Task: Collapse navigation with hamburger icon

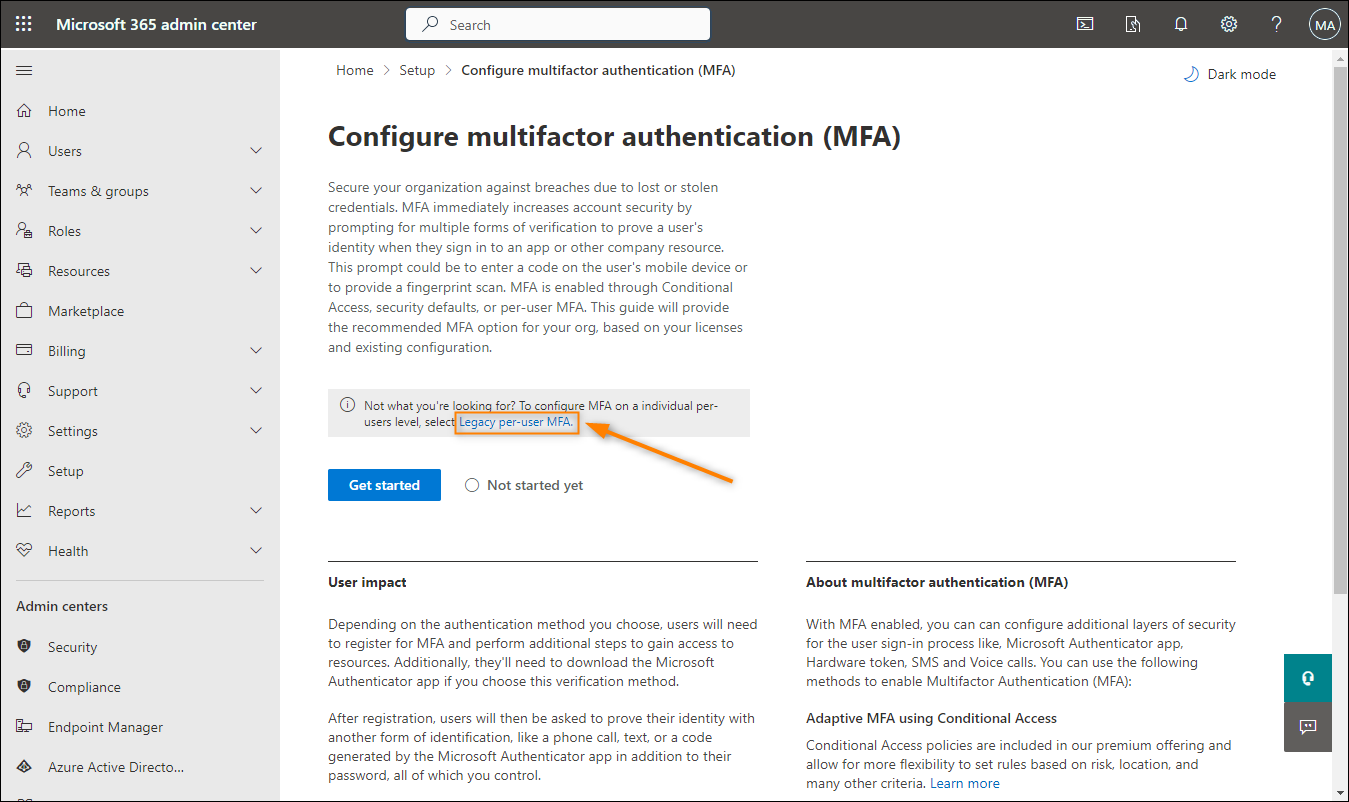Action: 25,71
